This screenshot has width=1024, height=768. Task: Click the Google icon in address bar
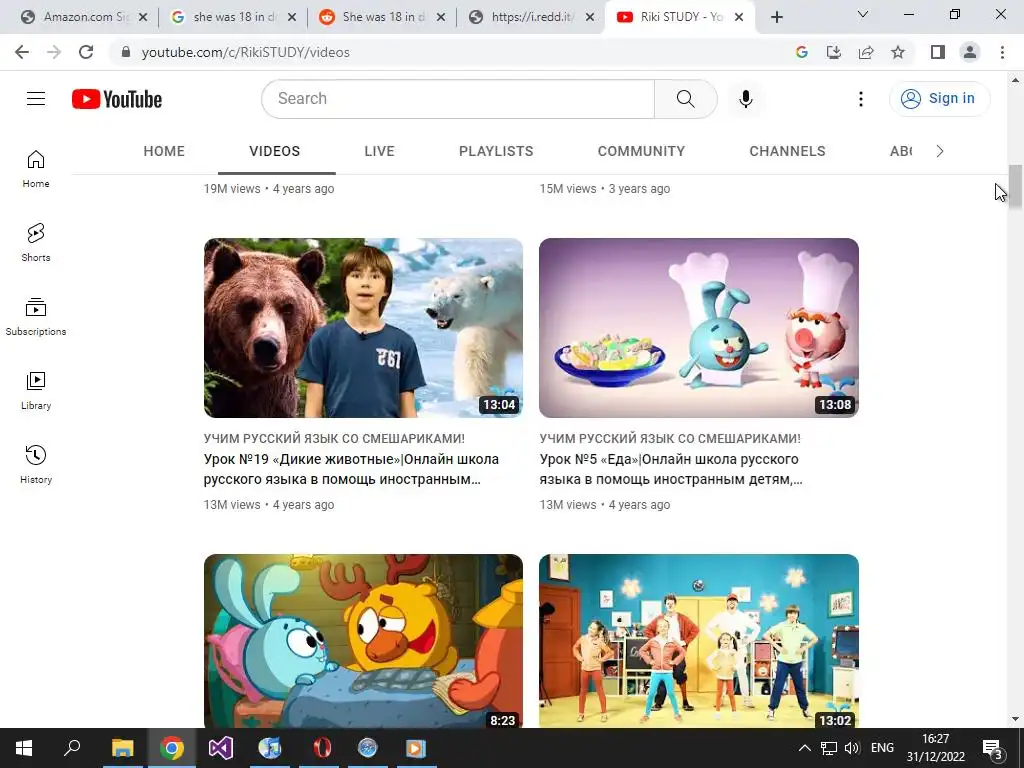tap(802, 52)
